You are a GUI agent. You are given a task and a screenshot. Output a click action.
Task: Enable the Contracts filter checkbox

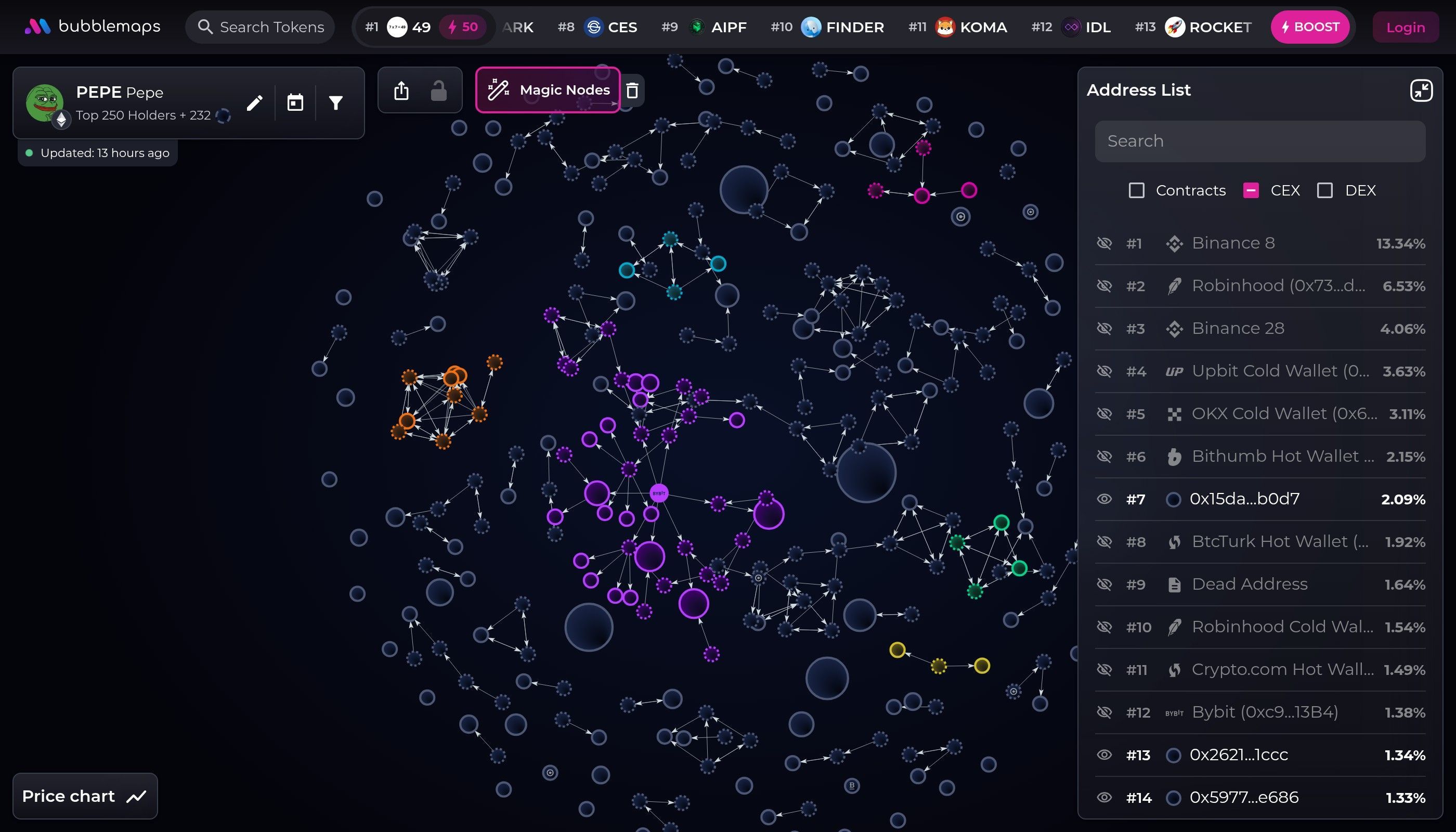click(1136, 190)
